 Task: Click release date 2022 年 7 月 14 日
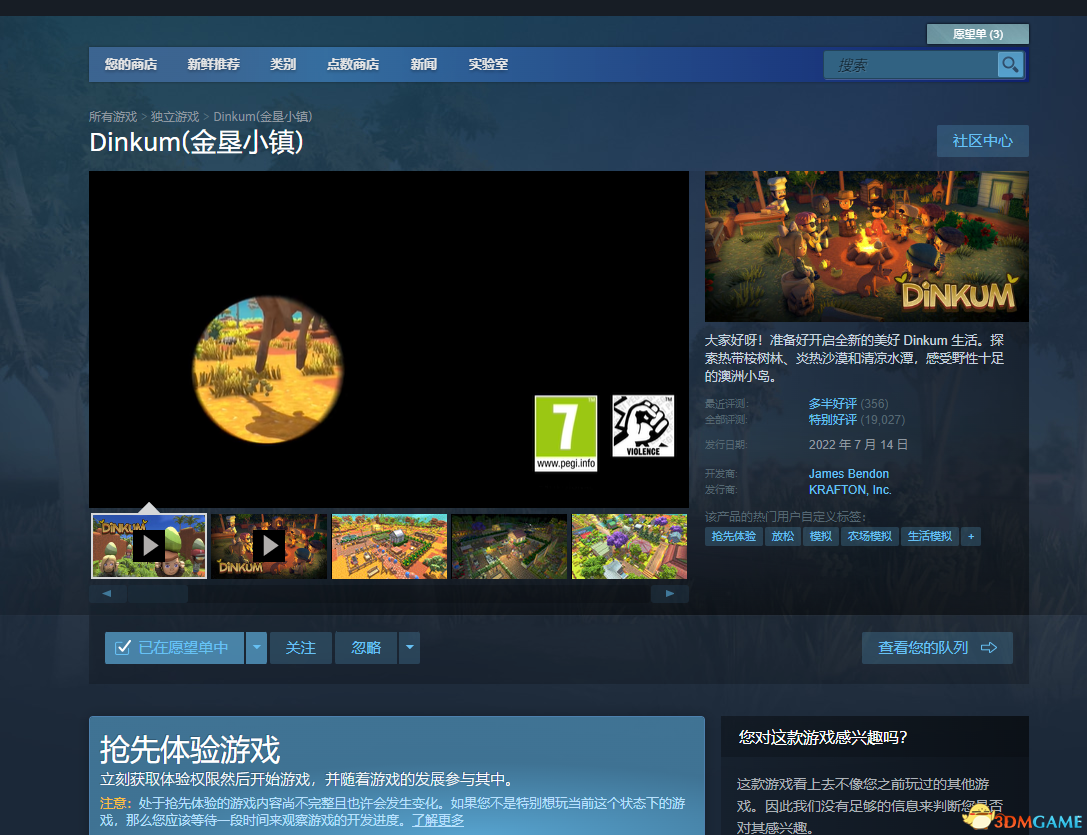pyautogui.click(x=858, y=445)
